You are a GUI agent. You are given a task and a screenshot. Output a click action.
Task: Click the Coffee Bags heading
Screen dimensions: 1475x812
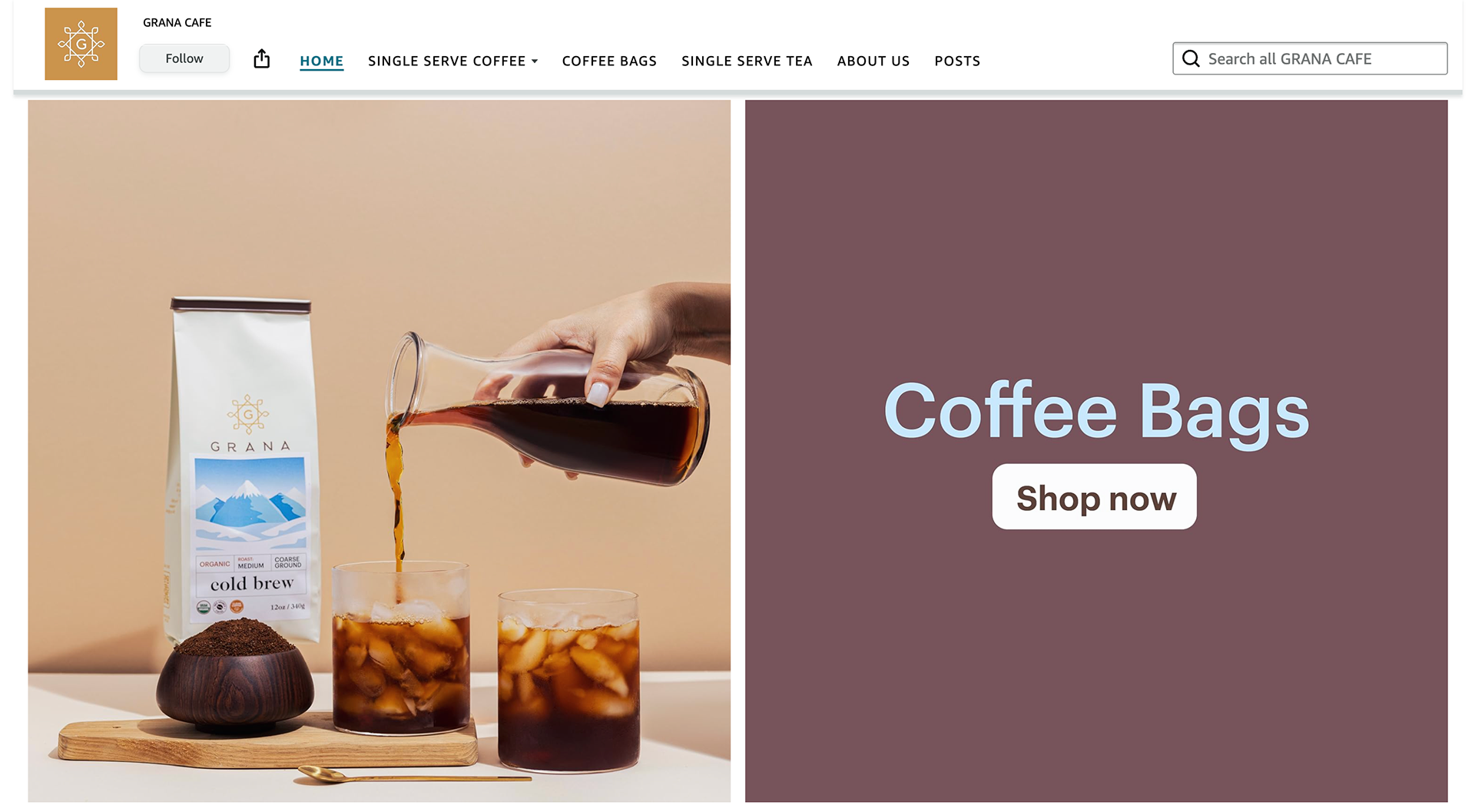[x=1096, y=413]
